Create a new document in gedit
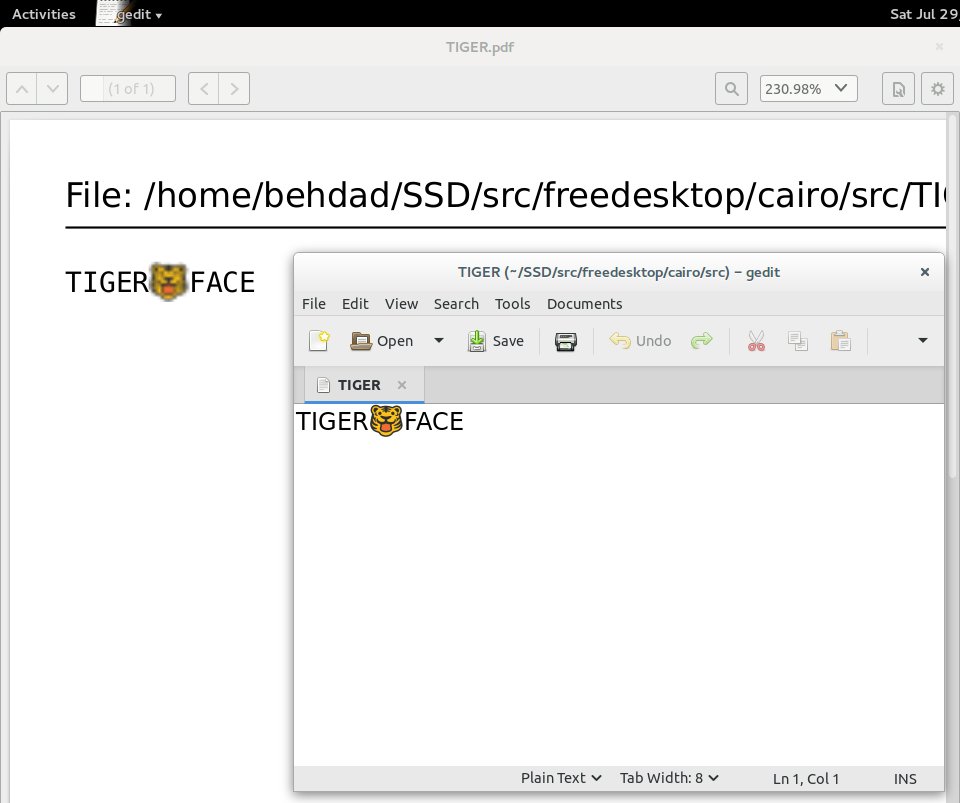Screen dimensions: 960x803 point(319,341)
